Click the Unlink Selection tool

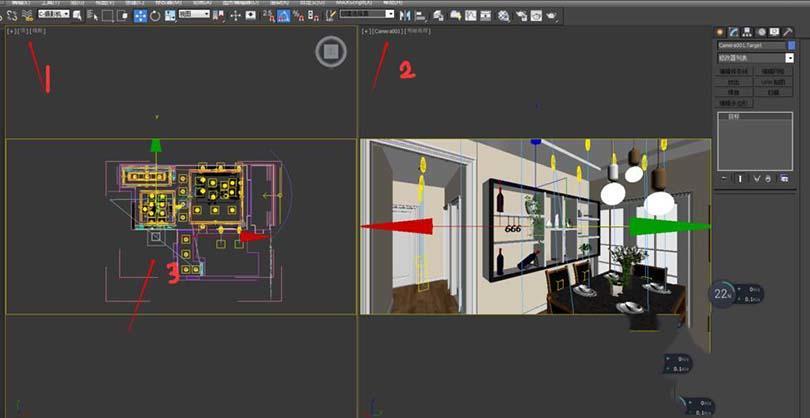tap(12, 16)
